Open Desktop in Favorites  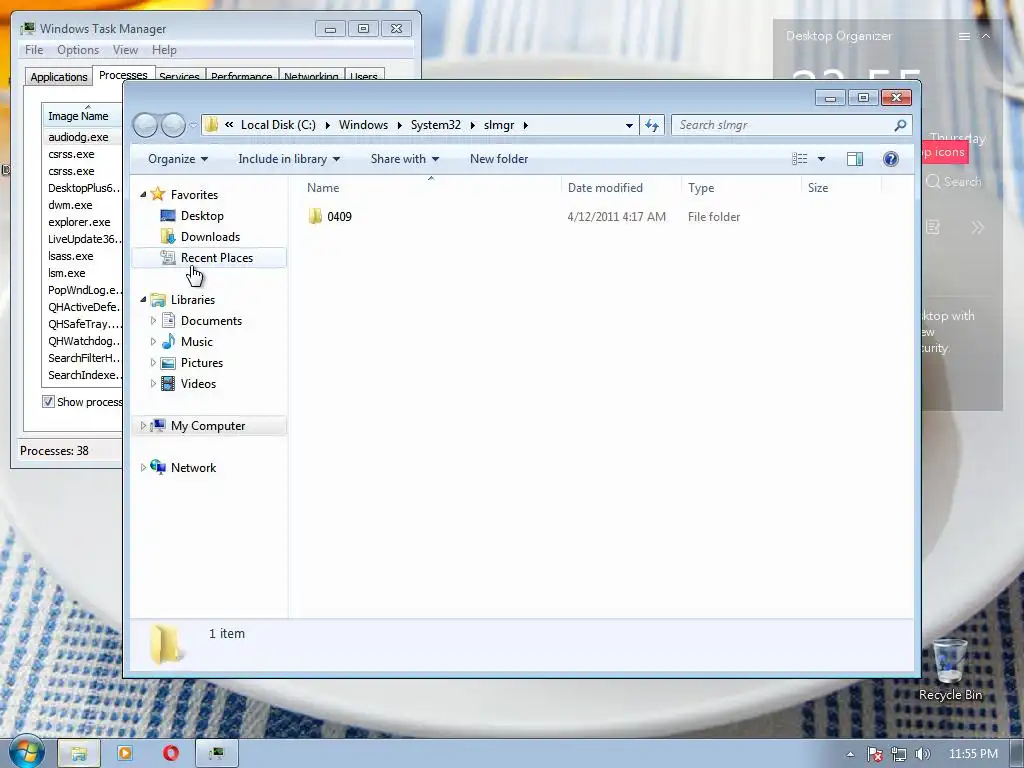point(202,216)
